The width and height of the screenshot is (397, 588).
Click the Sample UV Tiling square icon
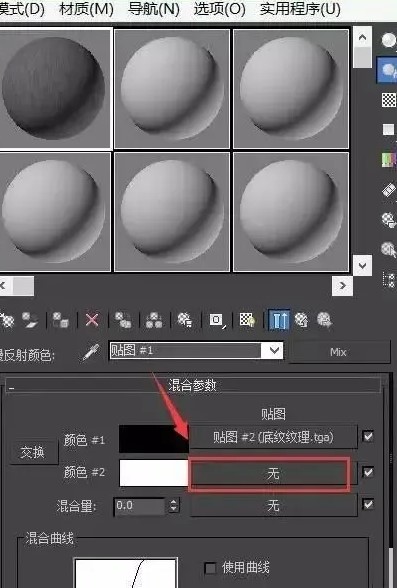coord(388,130)
